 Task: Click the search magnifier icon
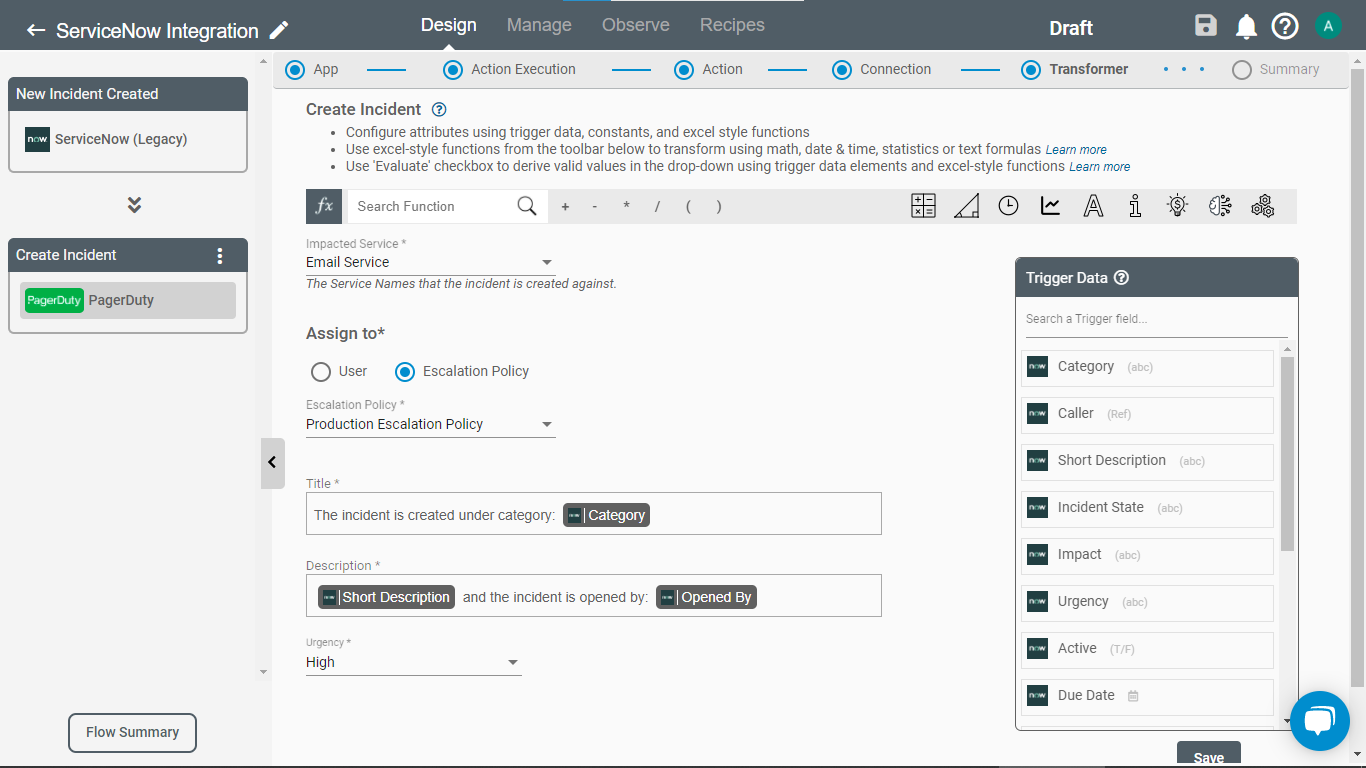[527, 206]
